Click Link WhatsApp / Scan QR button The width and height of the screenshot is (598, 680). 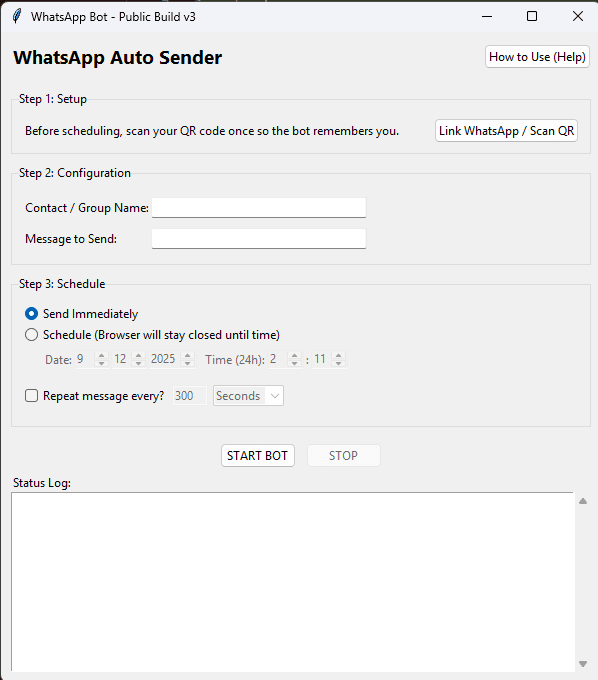click(506, 131)
